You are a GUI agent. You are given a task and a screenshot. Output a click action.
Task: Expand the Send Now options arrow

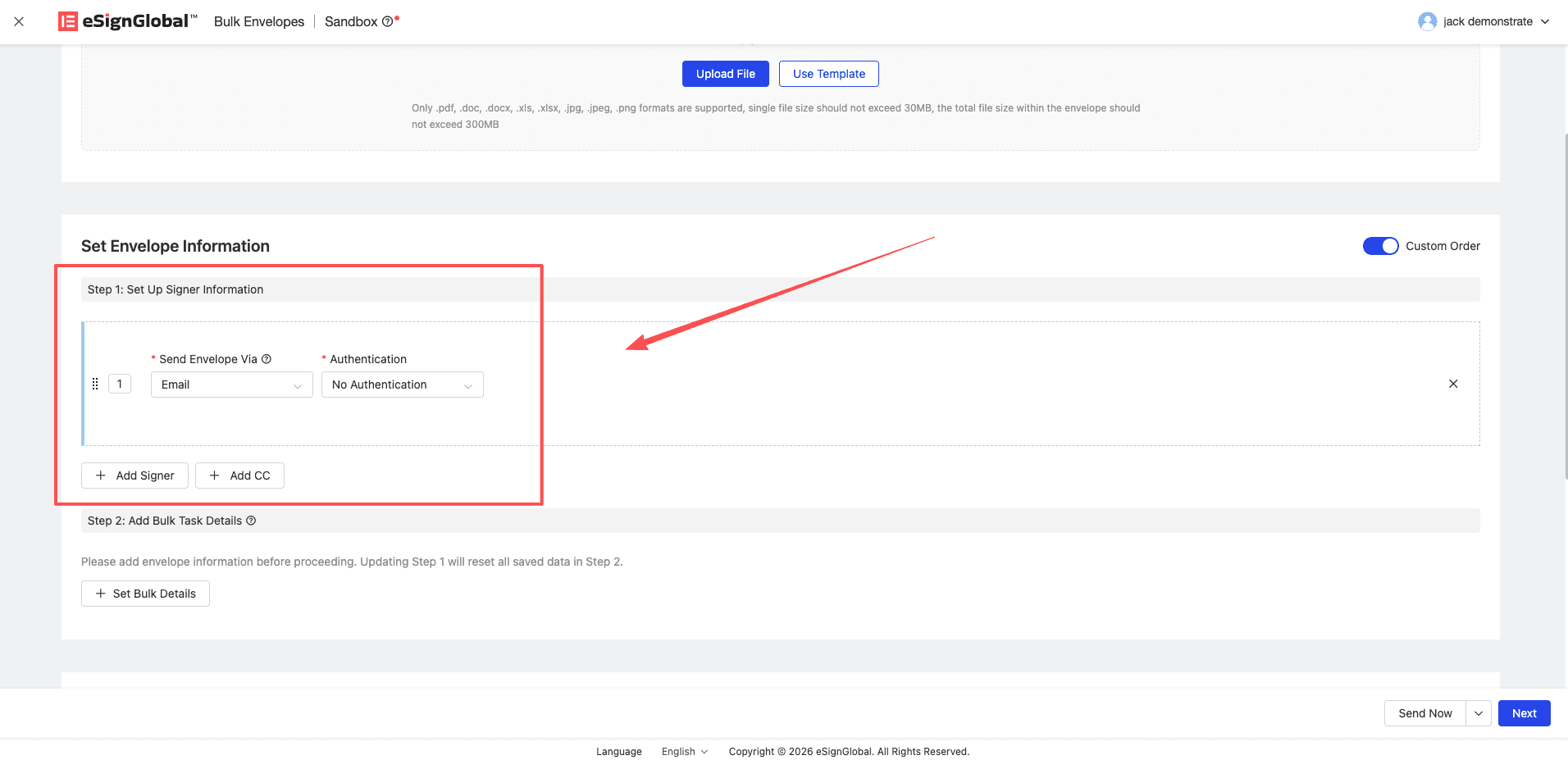pyautogui.click(x=1478, y=713)
